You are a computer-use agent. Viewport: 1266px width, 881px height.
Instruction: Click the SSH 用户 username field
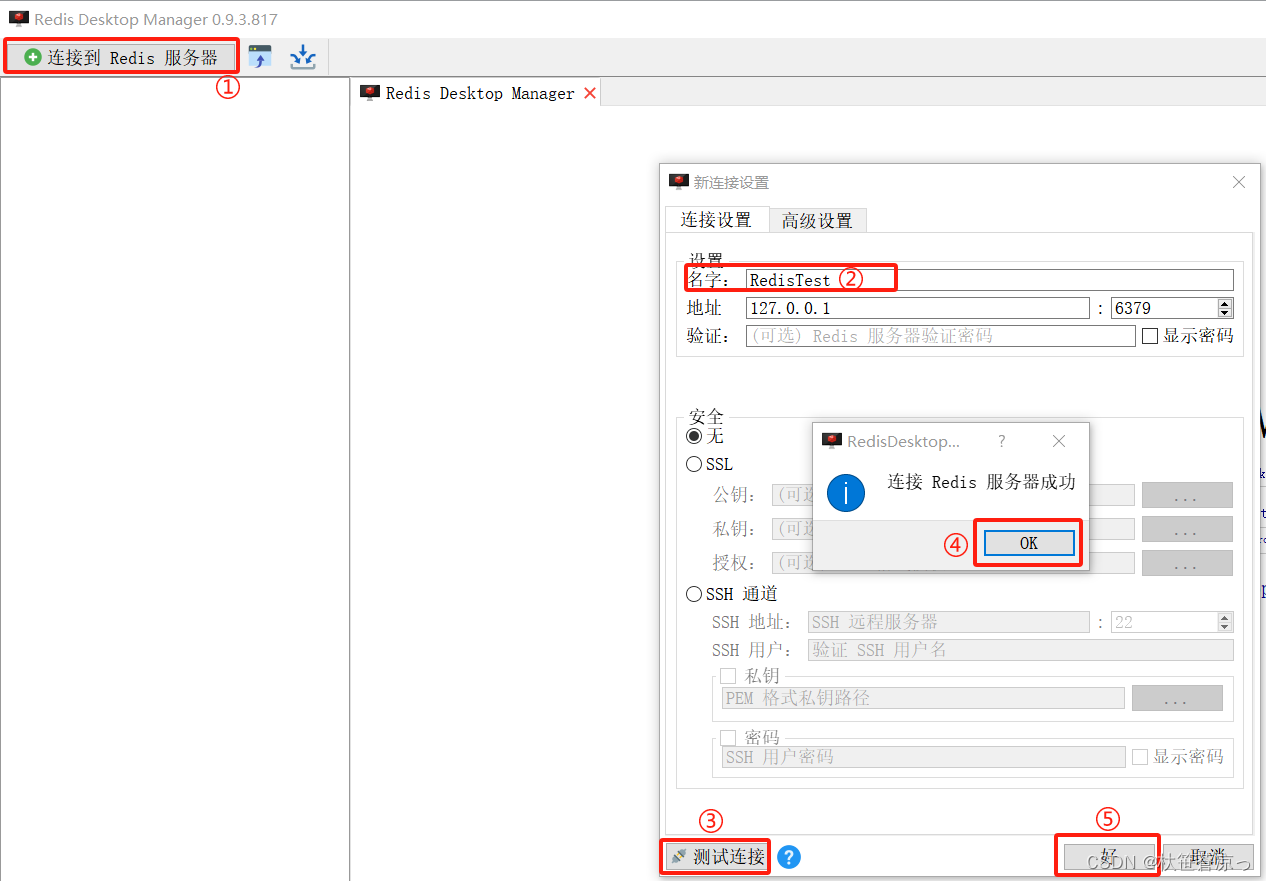(x=1020, y=650)
